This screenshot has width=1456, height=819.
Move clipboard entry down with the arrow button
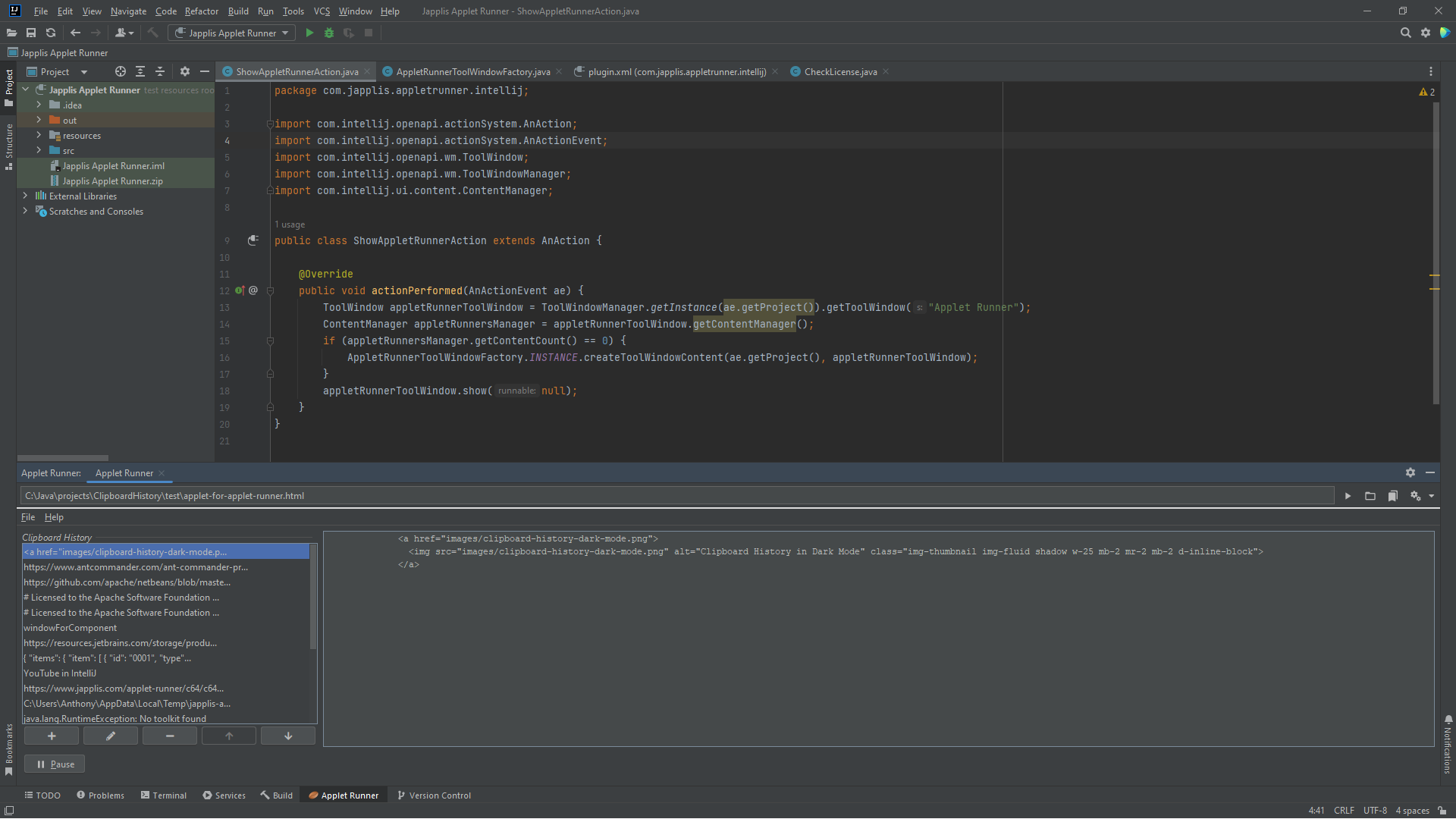(288, 736)
